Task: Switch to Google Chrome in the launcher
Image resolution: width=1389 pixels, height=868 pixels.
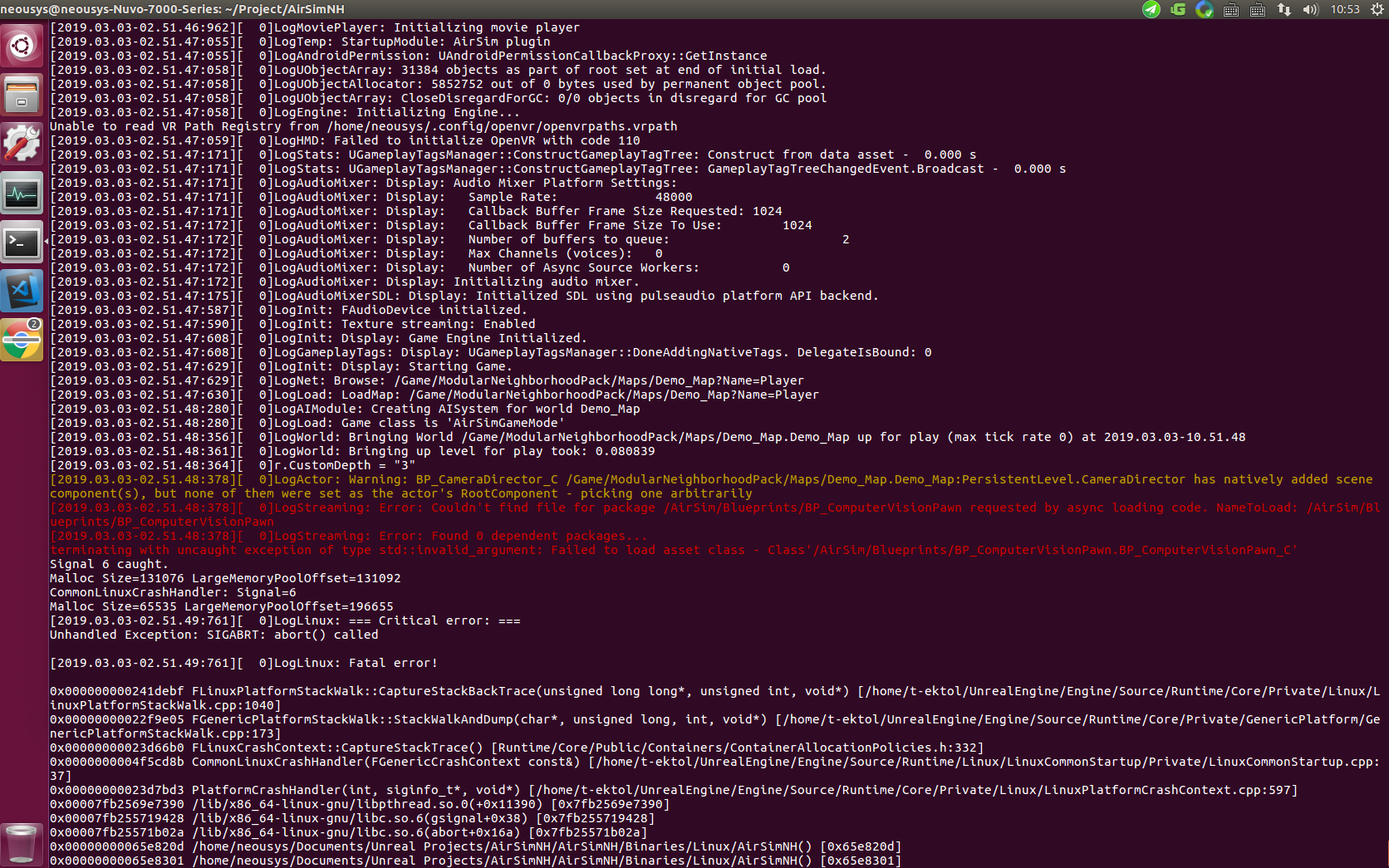Action: point(22,339)
